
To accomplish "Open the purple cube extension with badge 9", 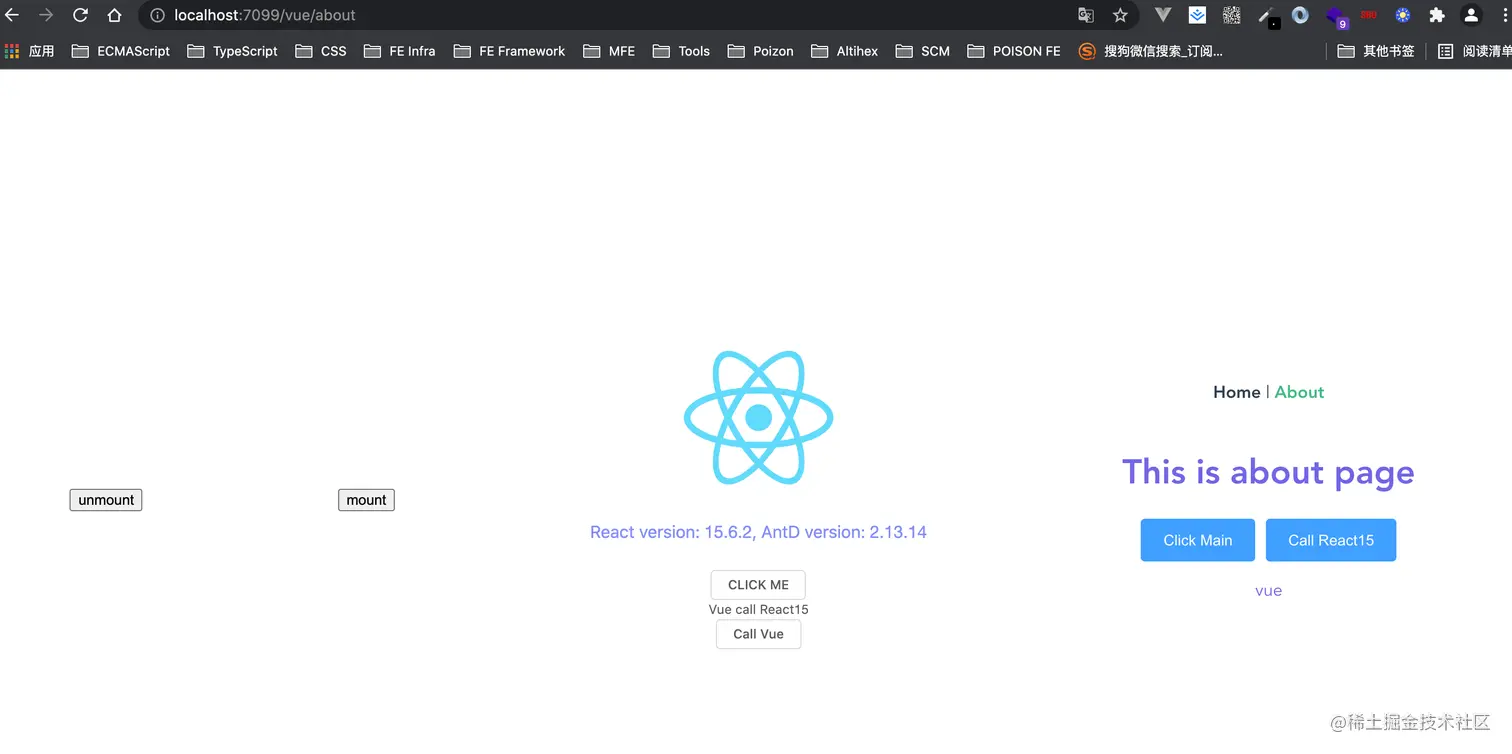I will click(1336, 16).
